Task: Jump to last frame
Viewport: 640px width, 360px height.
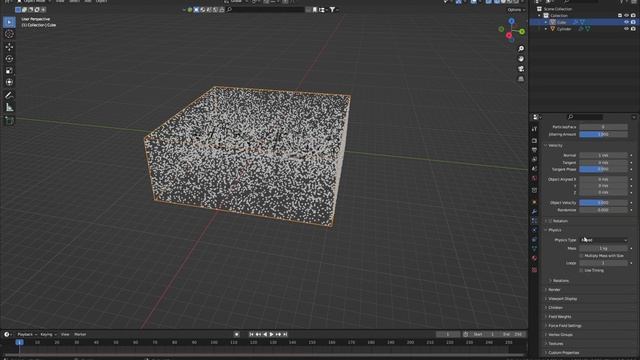Action: [x=285, y=334]
